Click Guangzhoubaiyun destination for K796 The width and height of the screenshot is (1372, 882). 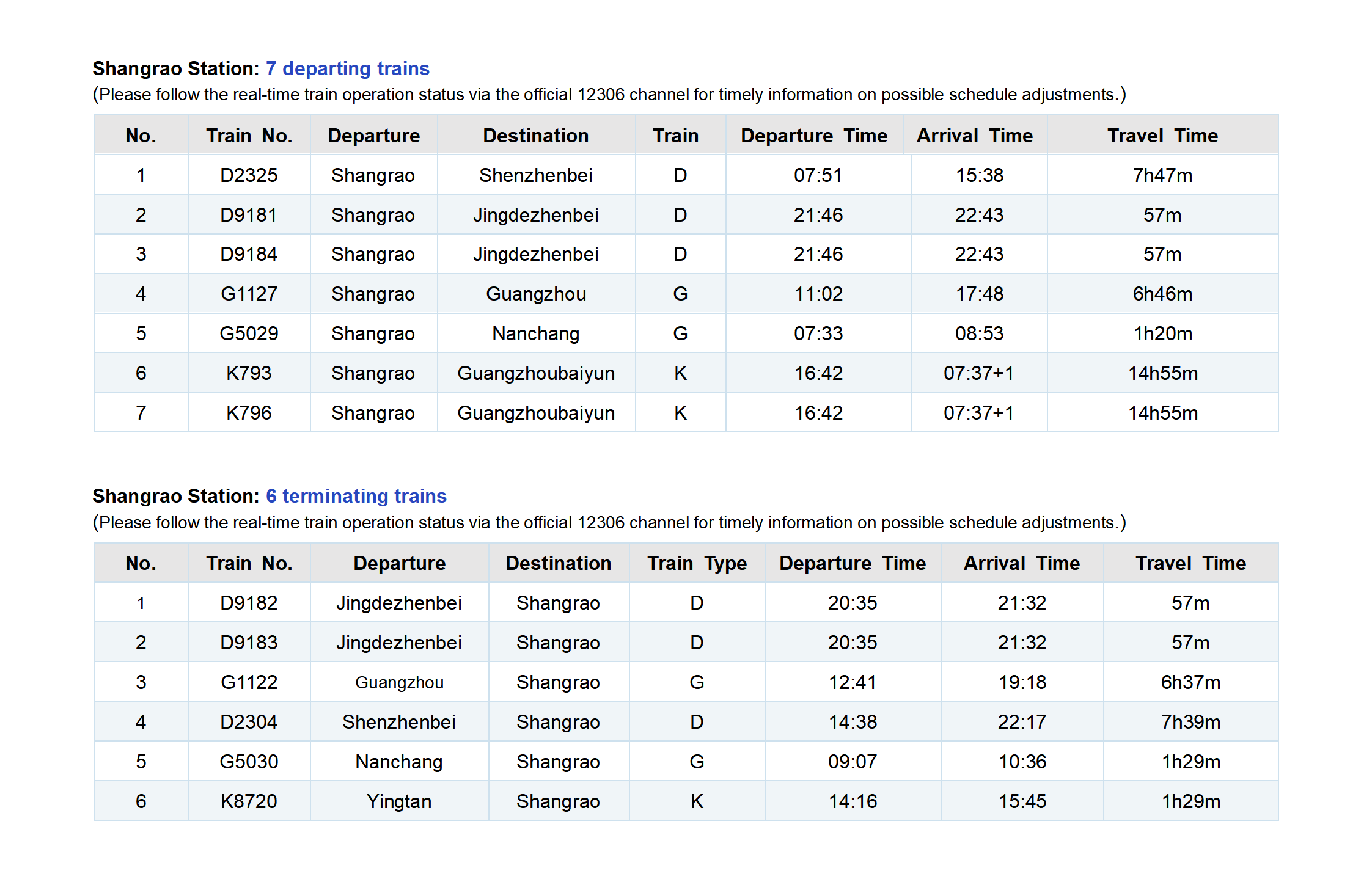(536, 413)
